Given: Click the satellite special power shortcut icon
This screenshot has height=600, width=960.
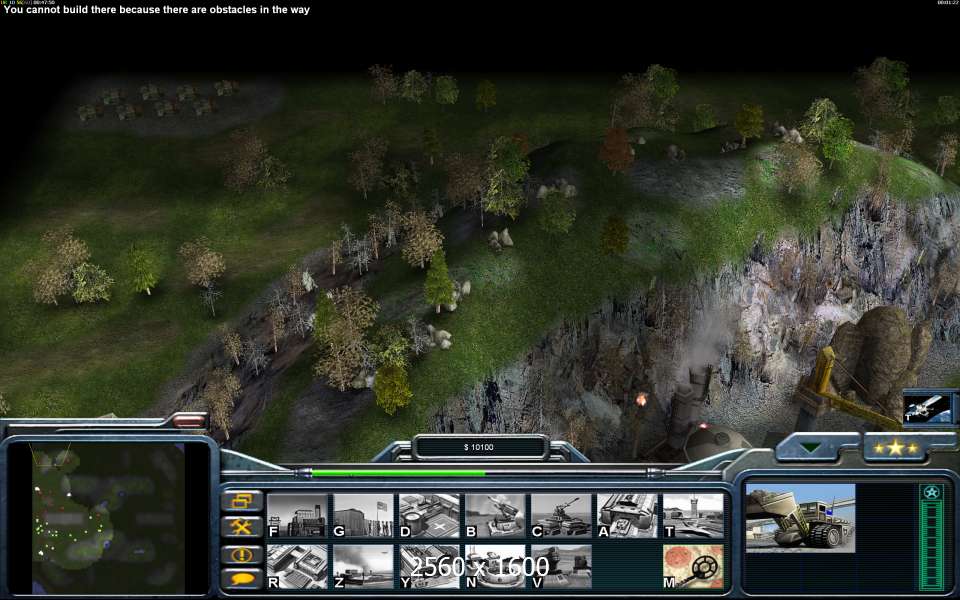Looking at the screenshot, I should point(928,408).
